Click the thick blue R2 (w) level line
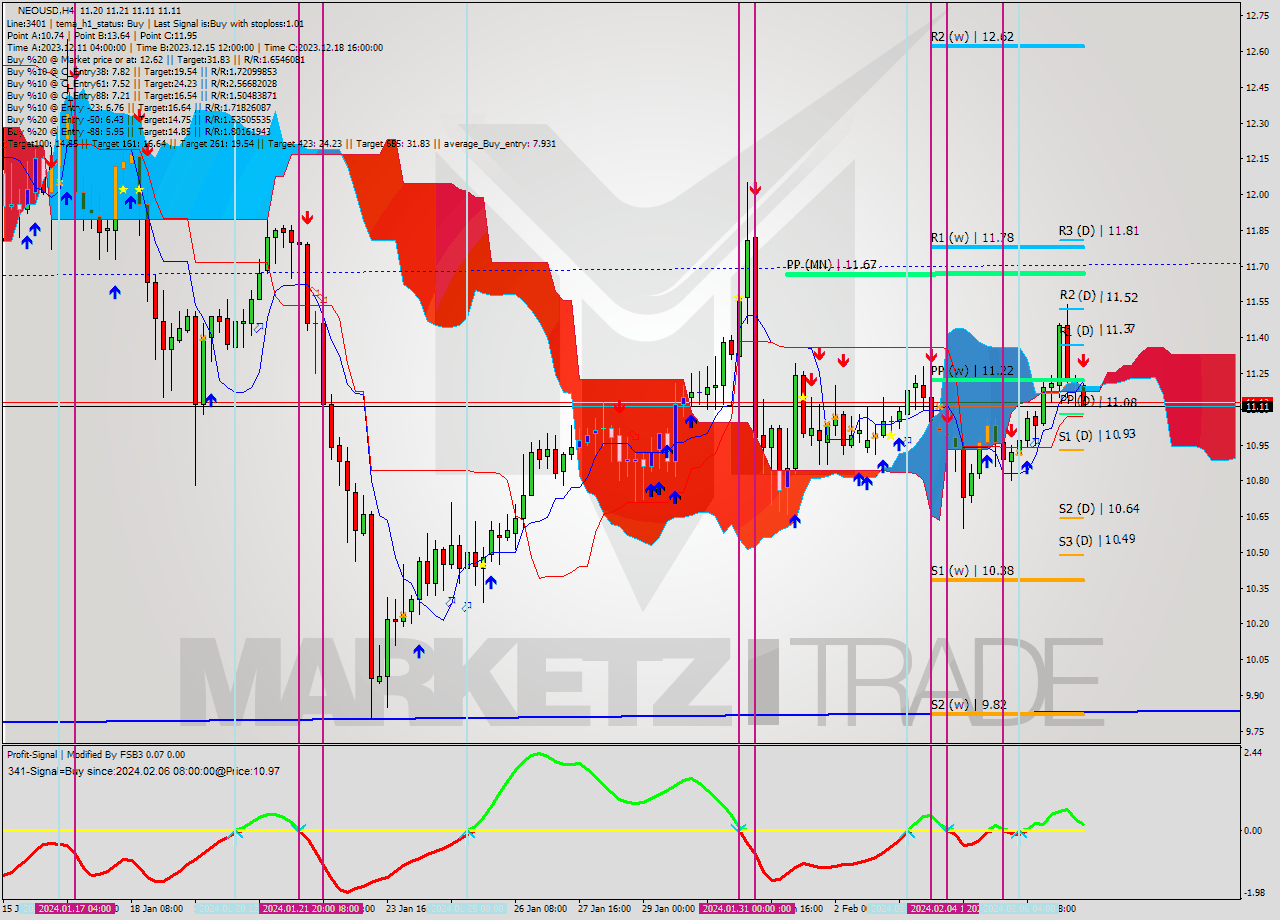 click(x=1007, y=46)
